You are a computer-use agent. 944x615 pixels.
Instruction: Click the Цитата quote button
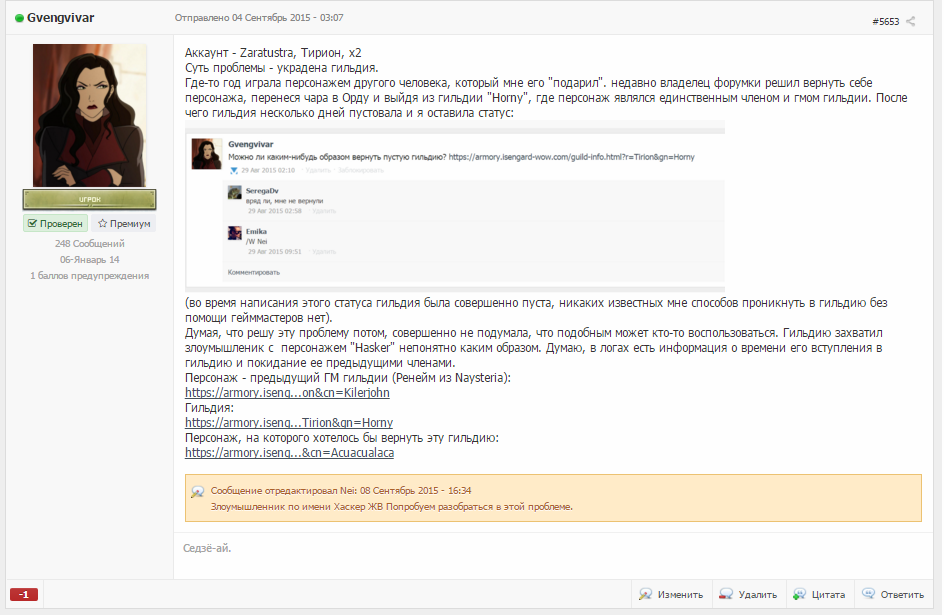tap(819, 594)
